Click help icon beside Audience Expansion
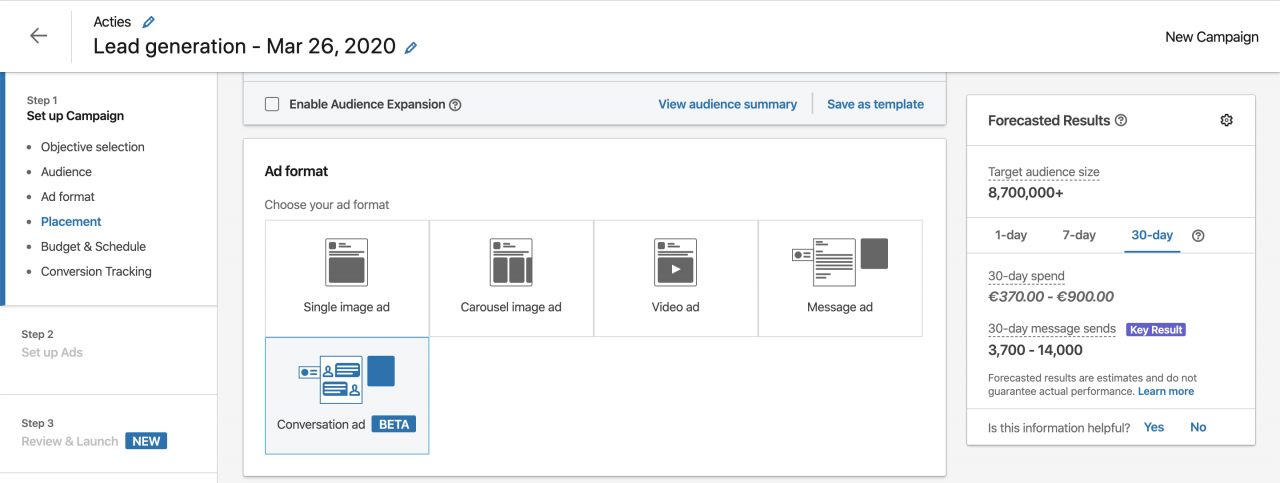The height and width of the screenshot is (483, 1280). [455, 105]
